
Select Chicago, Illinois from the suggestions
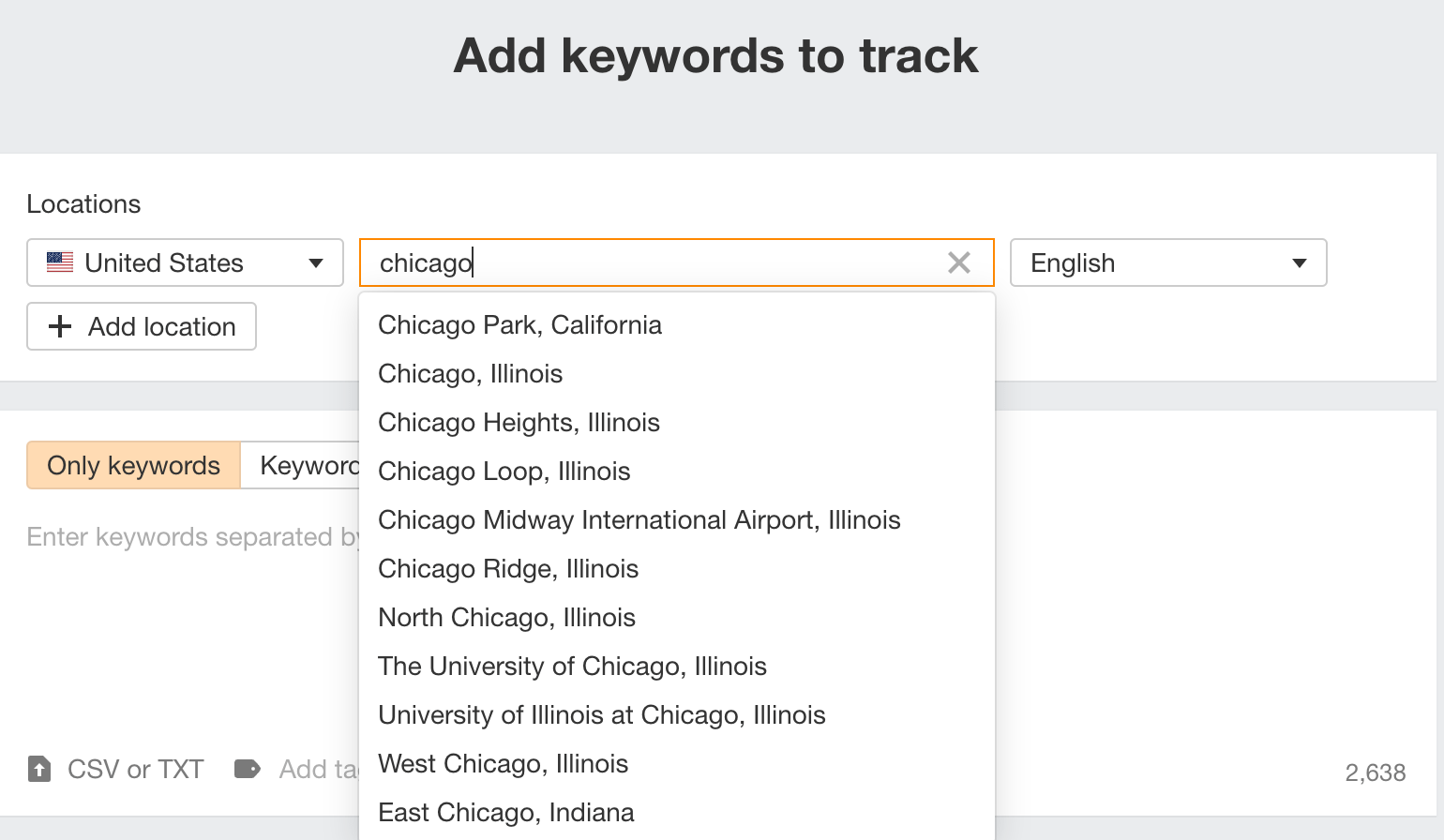click(470, 373)
